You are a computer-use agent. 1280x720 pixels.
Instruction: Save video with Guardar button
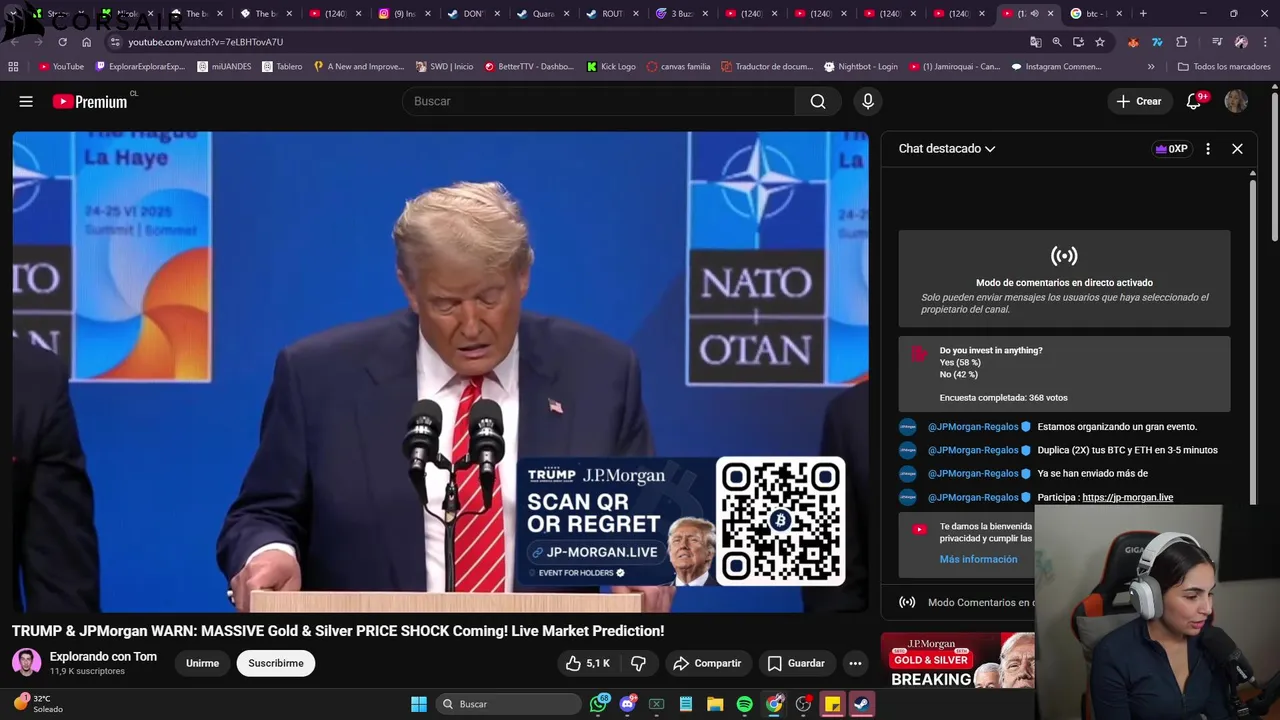click(x=796, y=663)
